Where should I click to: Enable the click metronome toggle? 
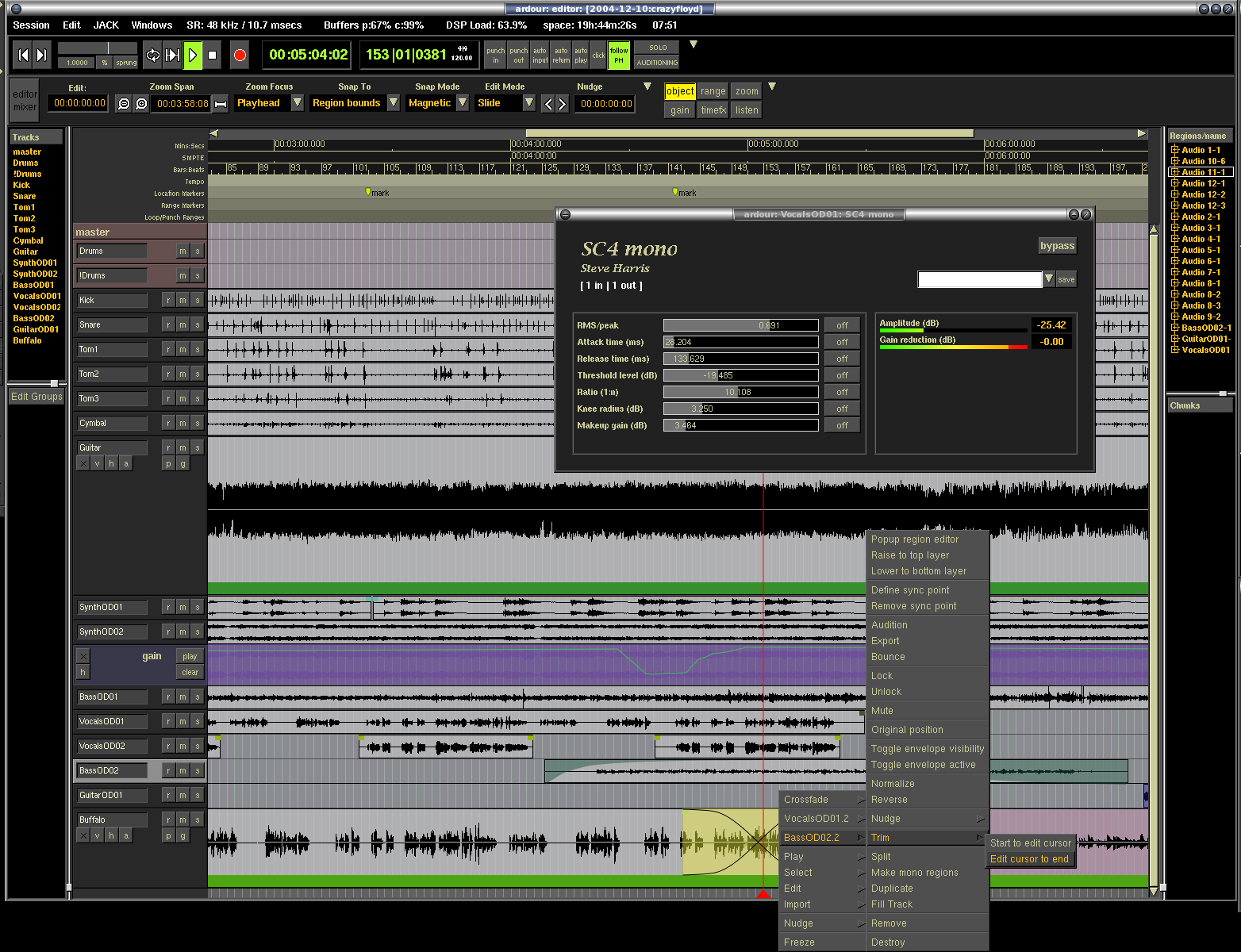tap(598, 55)
